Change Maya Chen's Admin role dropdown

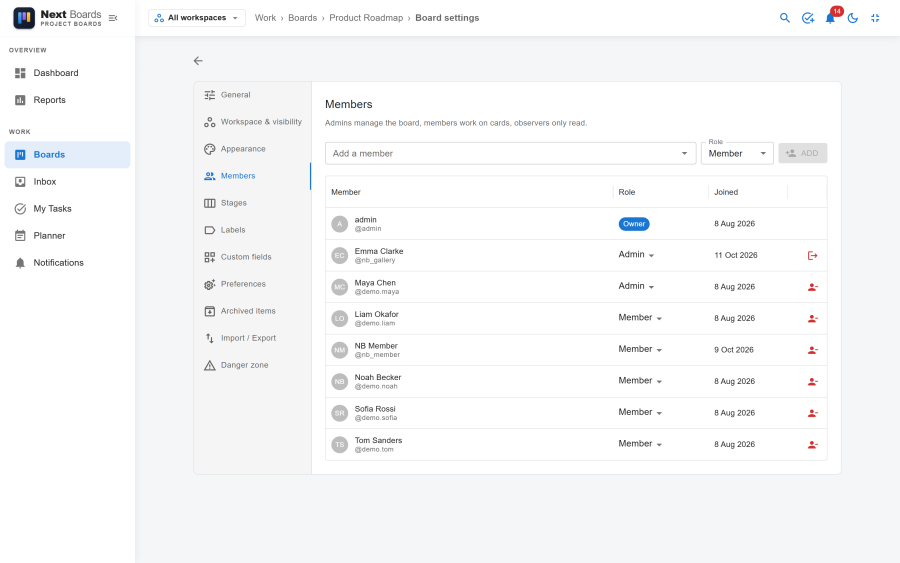636,286
